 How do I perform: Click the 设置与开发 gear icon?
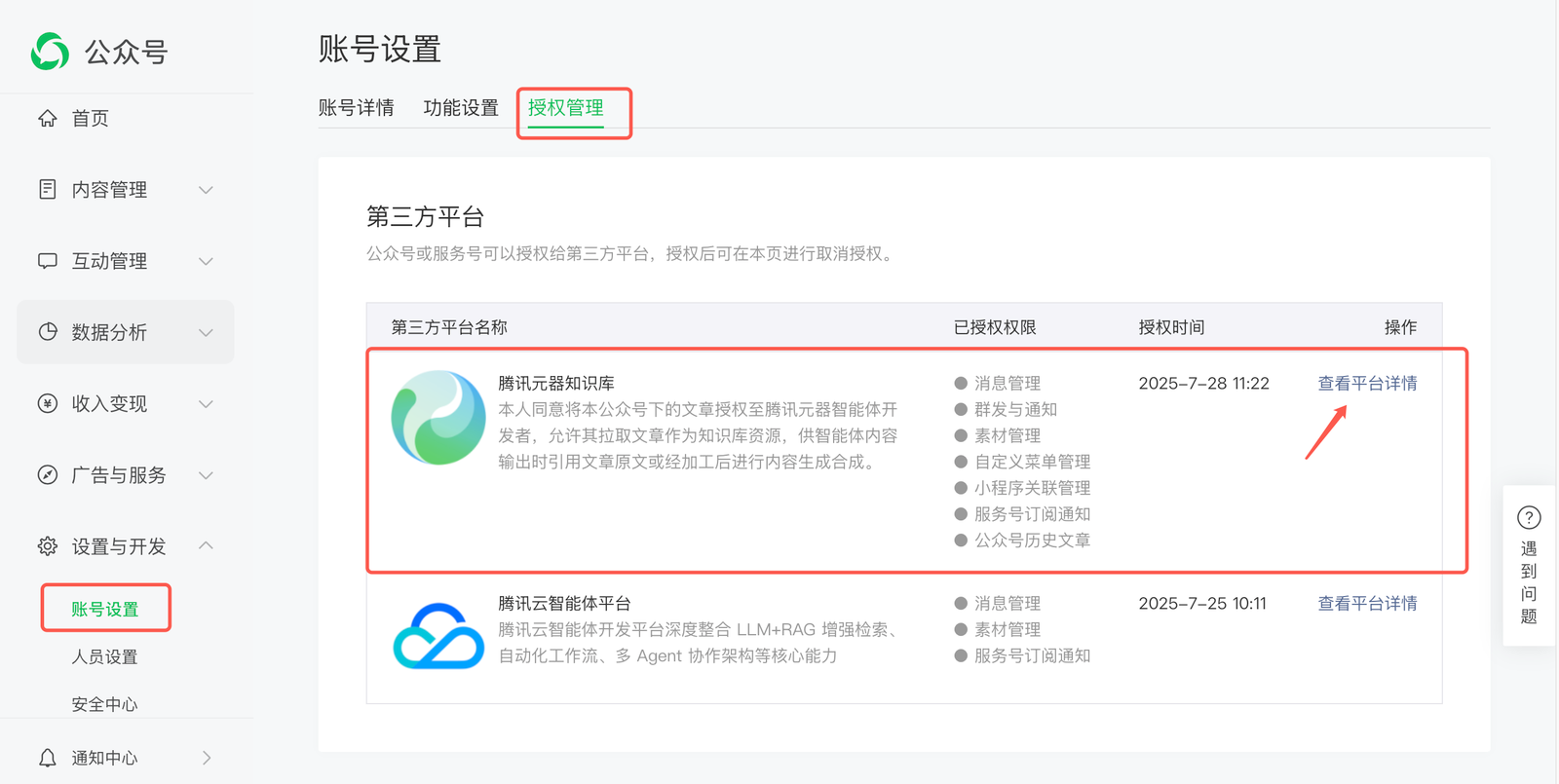(x=48, y=546)
